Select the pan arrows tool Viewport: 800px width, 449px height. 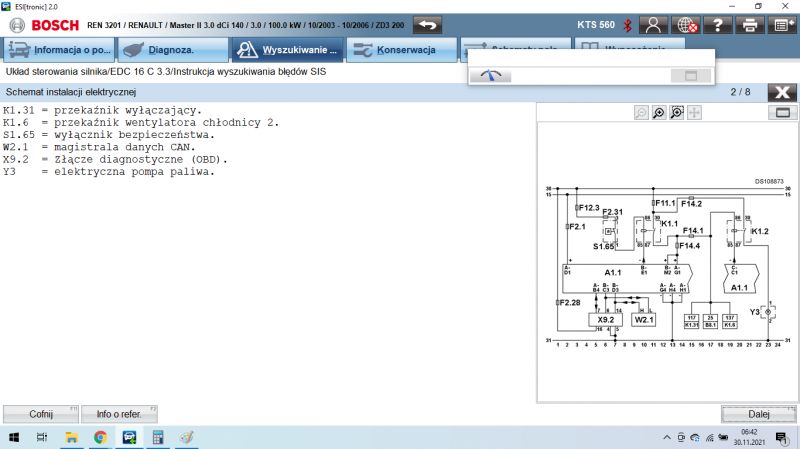click(694, 113)
